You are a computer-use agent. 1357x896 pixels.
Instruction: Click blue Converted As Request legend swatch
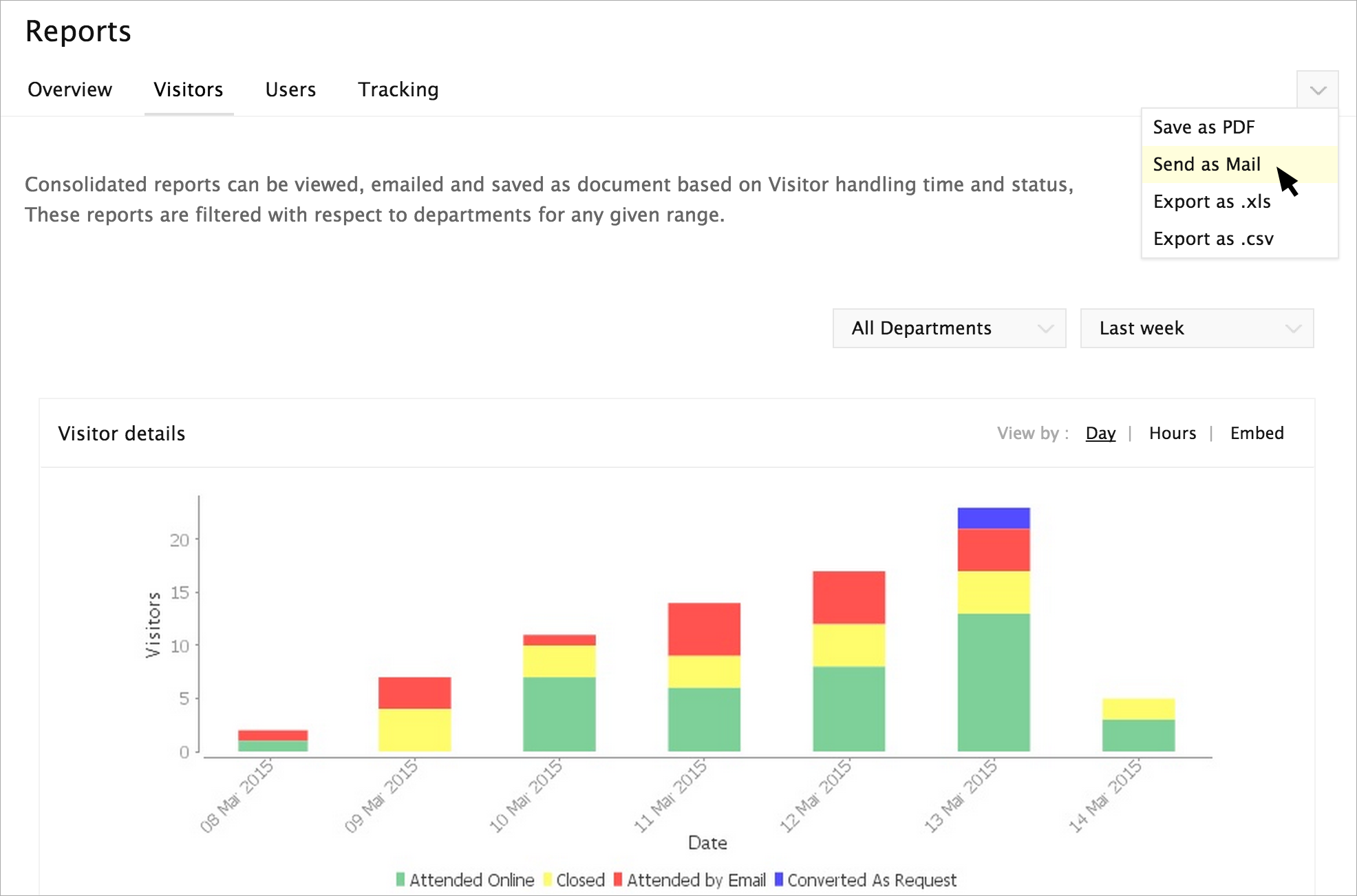point(779,879)
